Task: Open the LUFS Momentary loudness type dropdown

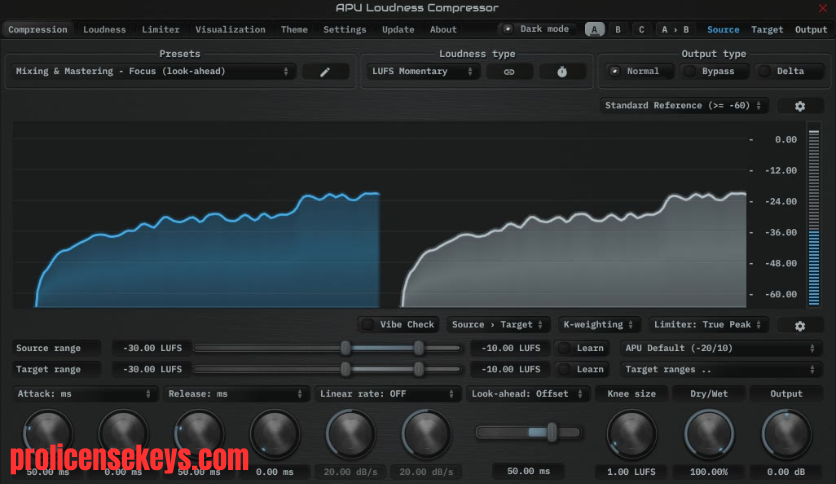Action: (x=422, y=71)
